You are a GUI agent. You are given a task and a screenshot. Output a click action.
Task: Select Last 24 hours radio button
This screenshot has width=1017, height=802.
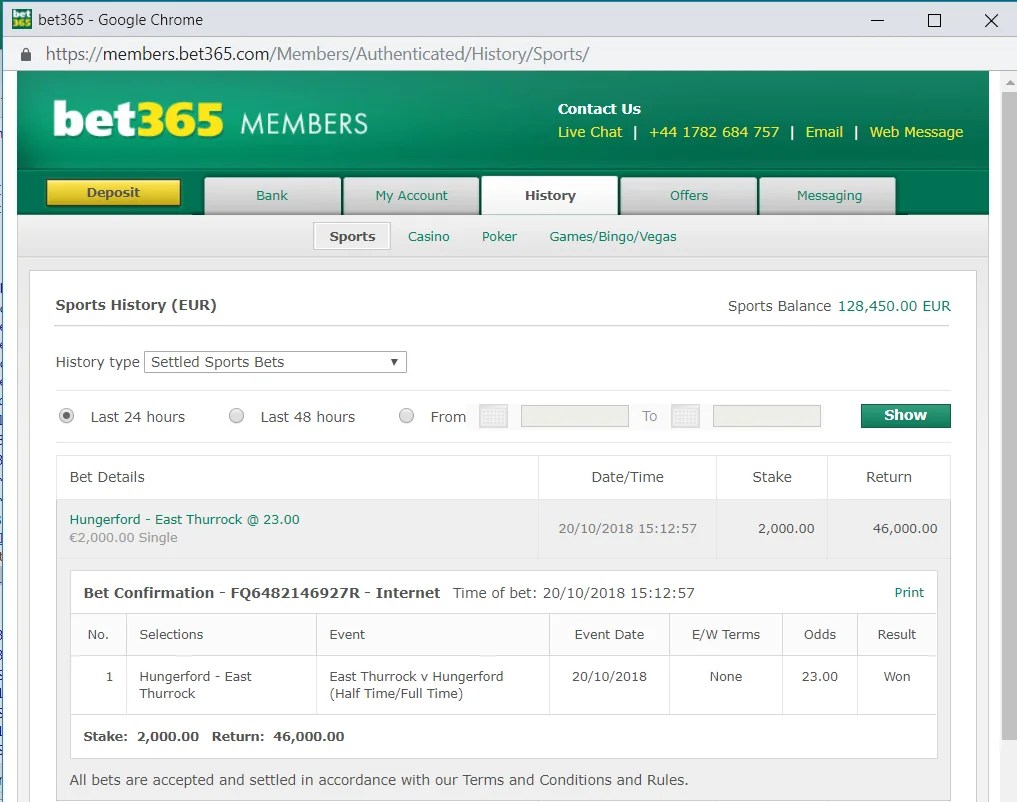(x=66, y=416)
